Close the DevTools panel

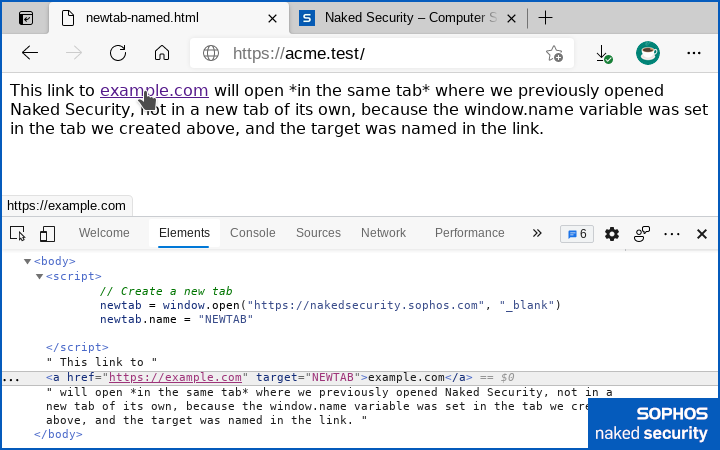click(x=702, y=234)
